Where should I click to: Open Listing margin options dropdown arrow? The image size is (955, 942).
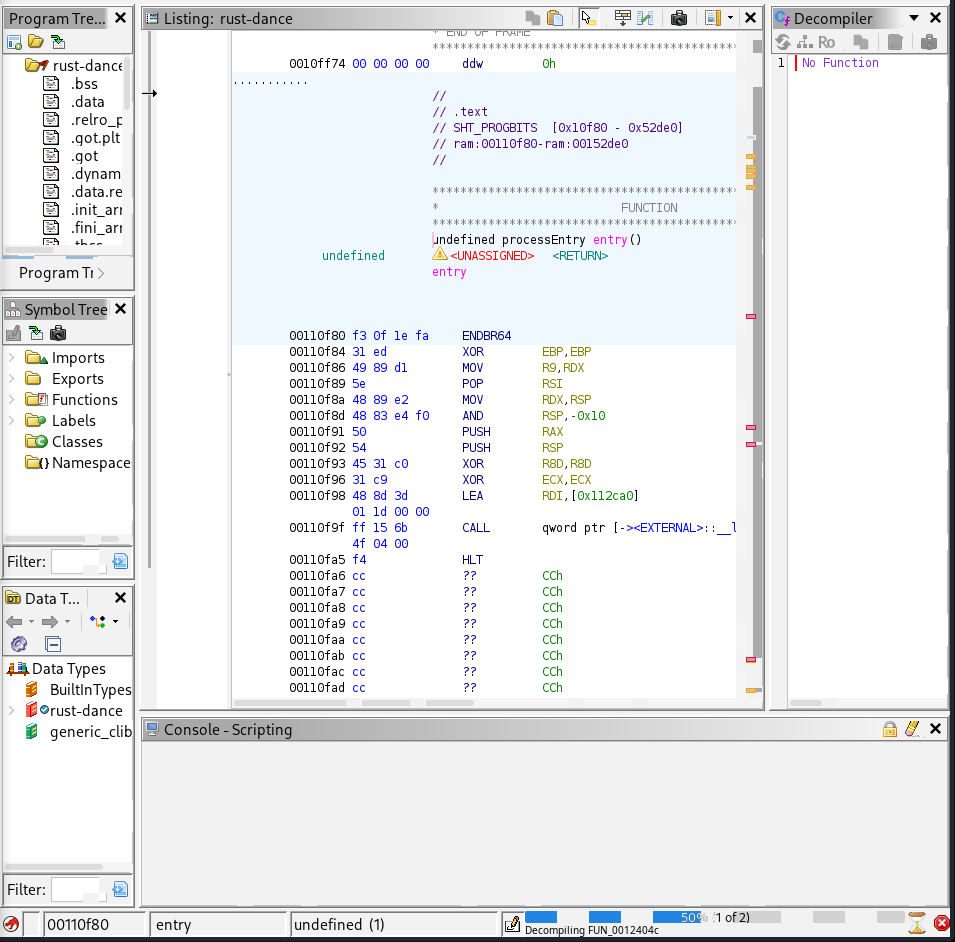click(730, 18)
